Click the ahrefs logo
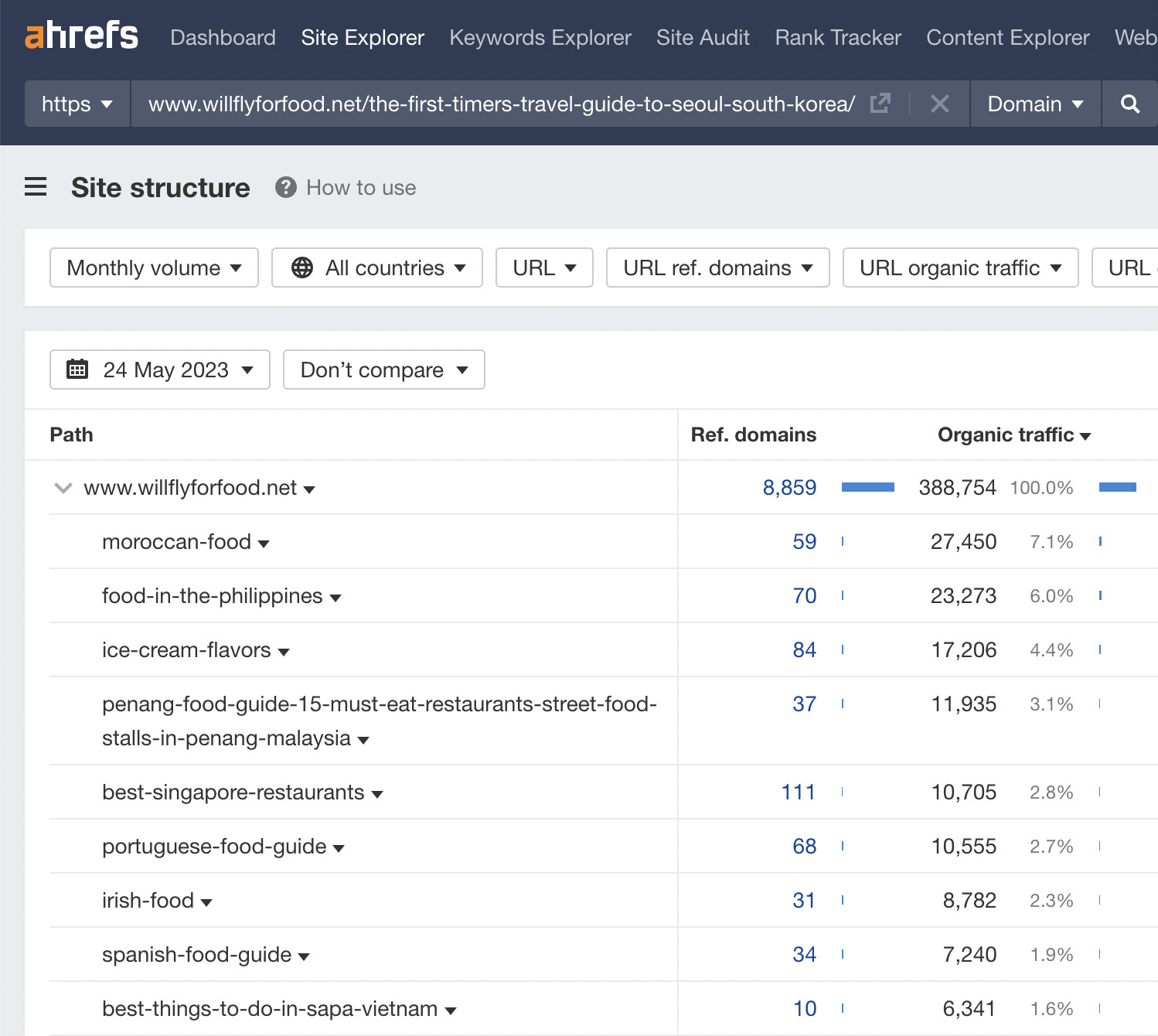1158x1036 pixels. [81, 36]
